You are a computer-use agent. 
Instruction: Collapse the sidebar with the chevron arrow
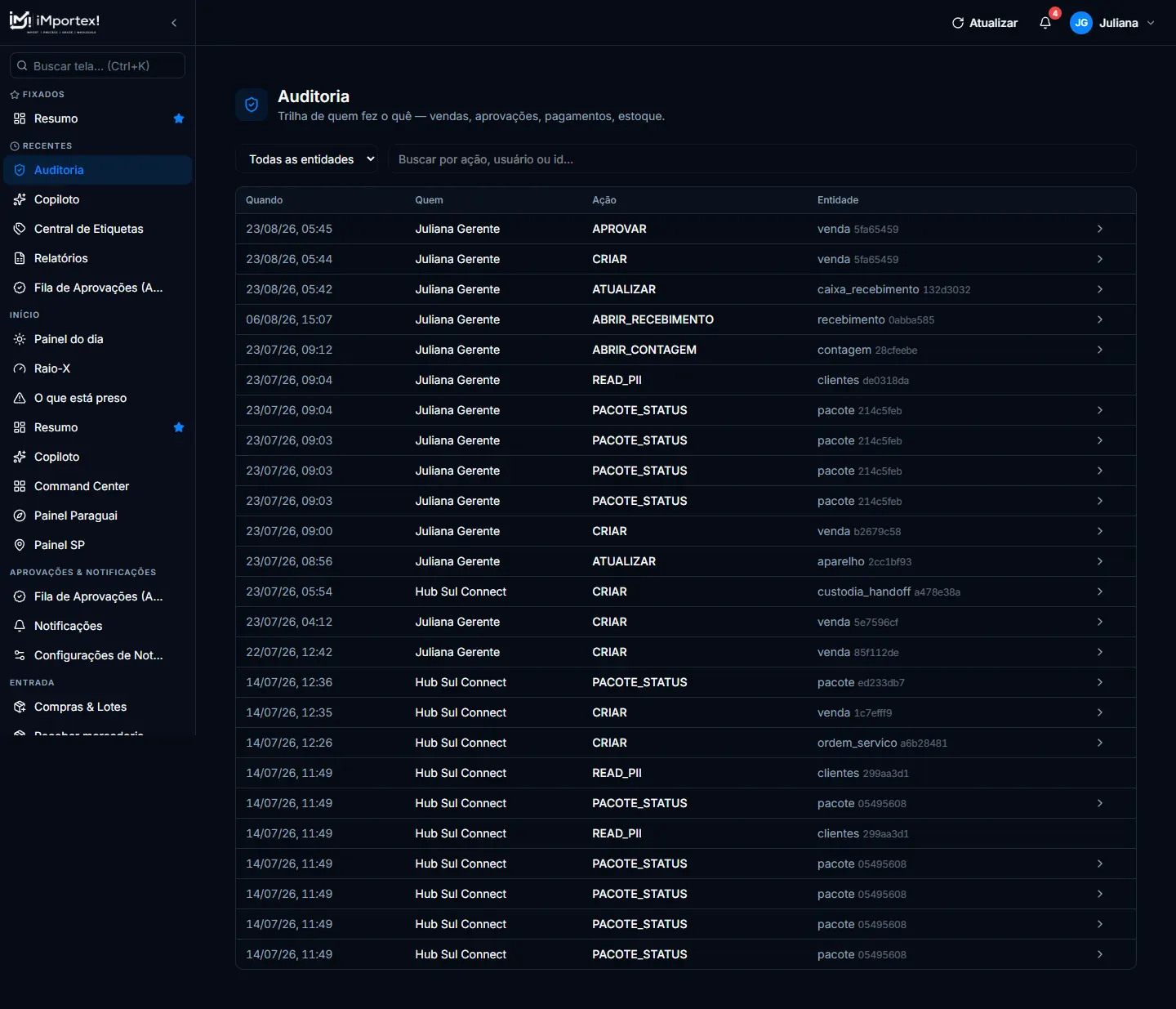tap(174, 23)
